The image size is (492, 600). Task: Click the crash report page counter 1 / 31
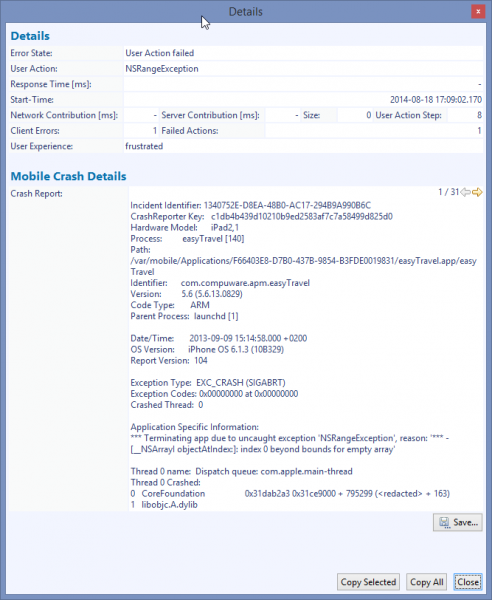tap(448, 192)
